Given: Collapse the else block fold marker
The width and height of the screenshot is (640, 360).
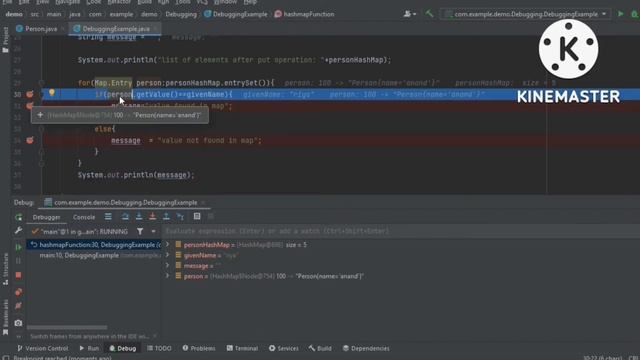Looking at the screenshot, I should (x=41, y=129).
